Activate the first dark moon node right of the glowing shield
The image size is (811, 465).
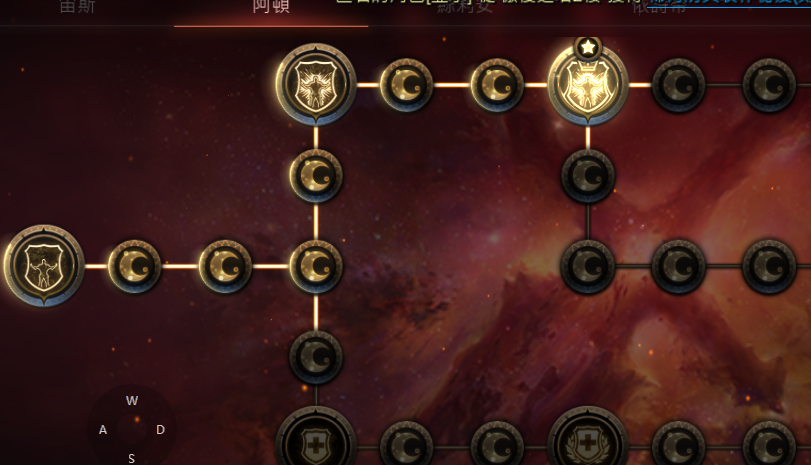tap(679, 85)
